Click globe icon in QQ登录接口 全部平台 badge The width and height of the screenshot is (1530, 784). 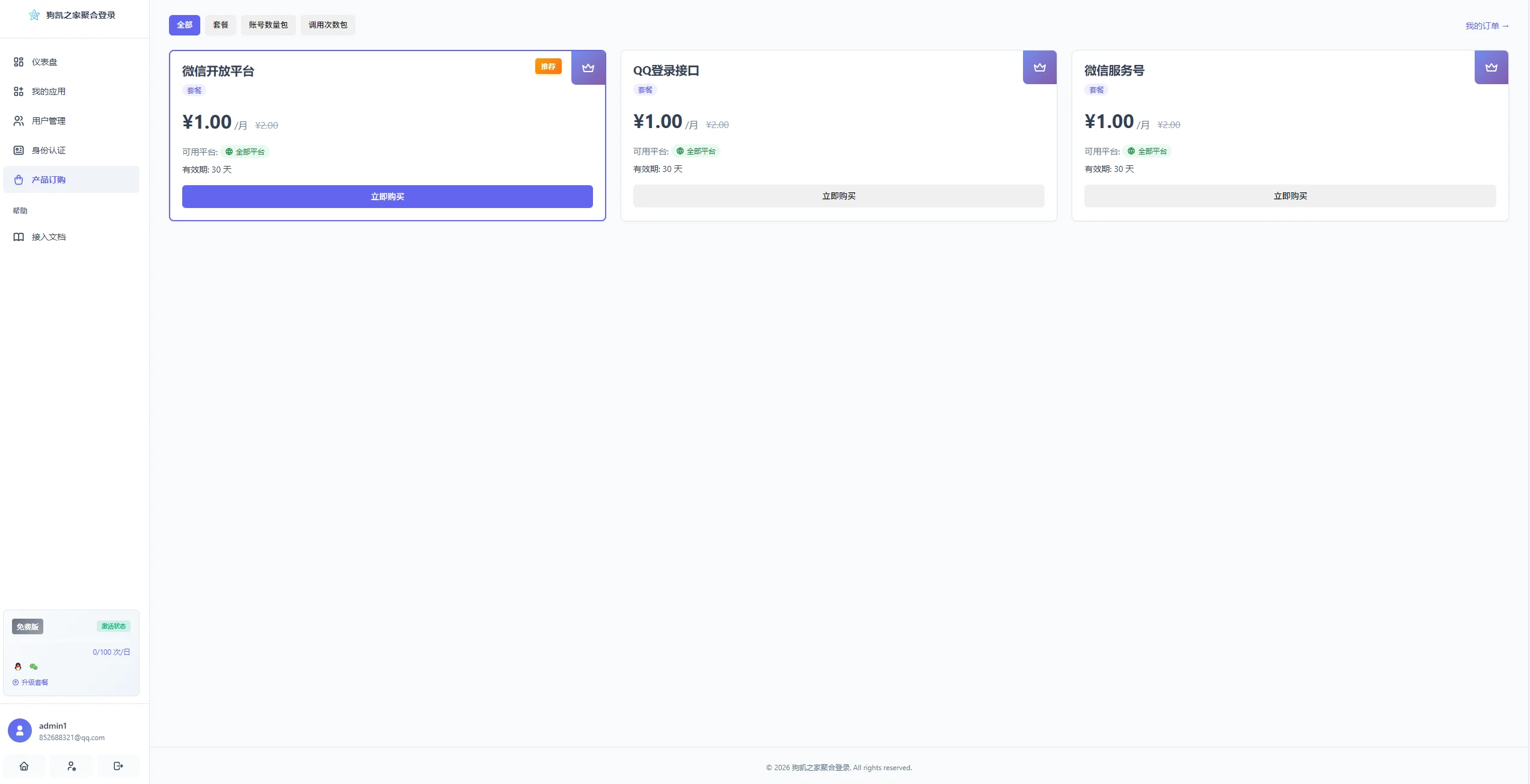[x=680, y=152]
